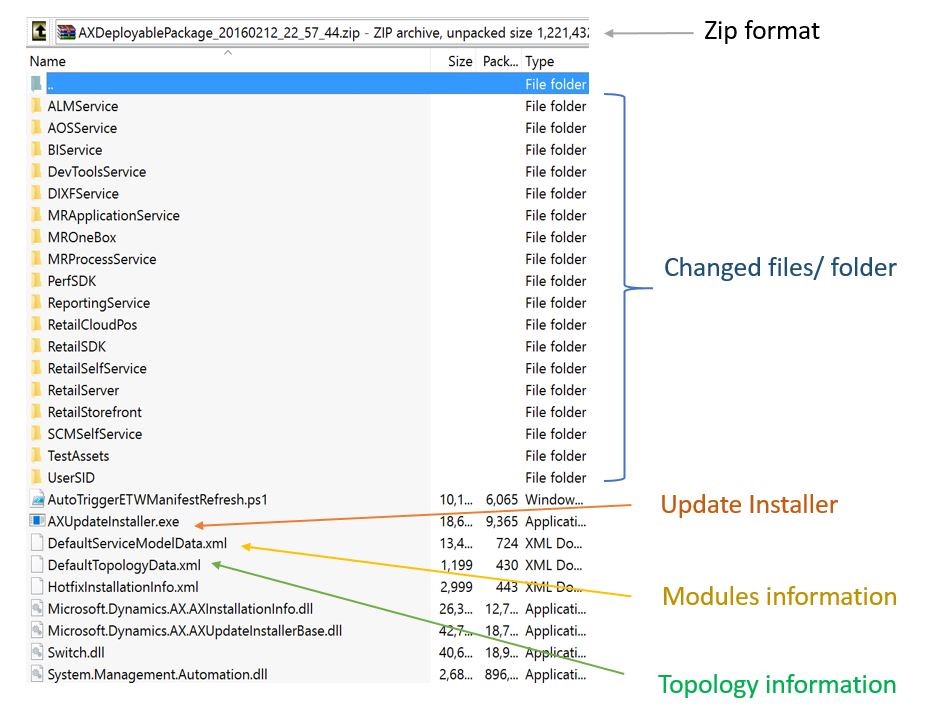This screenshot has height=707, width=931.
Task: Click the Switch.dll library icon
Action: coord(36,652)
